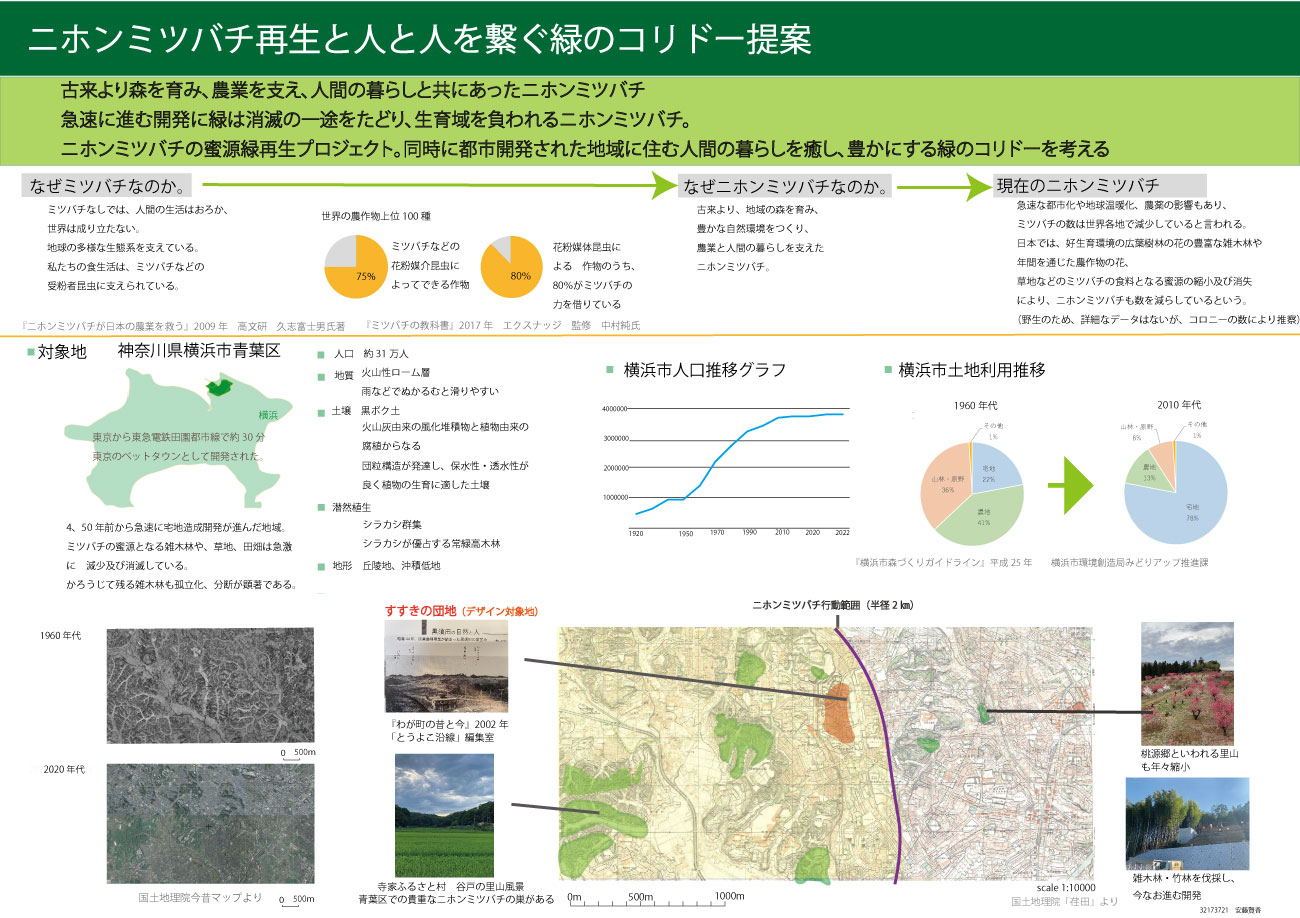Click the green square bullet beside 対象地
This screenshot has height=918, width=1300.
point(30,352)
